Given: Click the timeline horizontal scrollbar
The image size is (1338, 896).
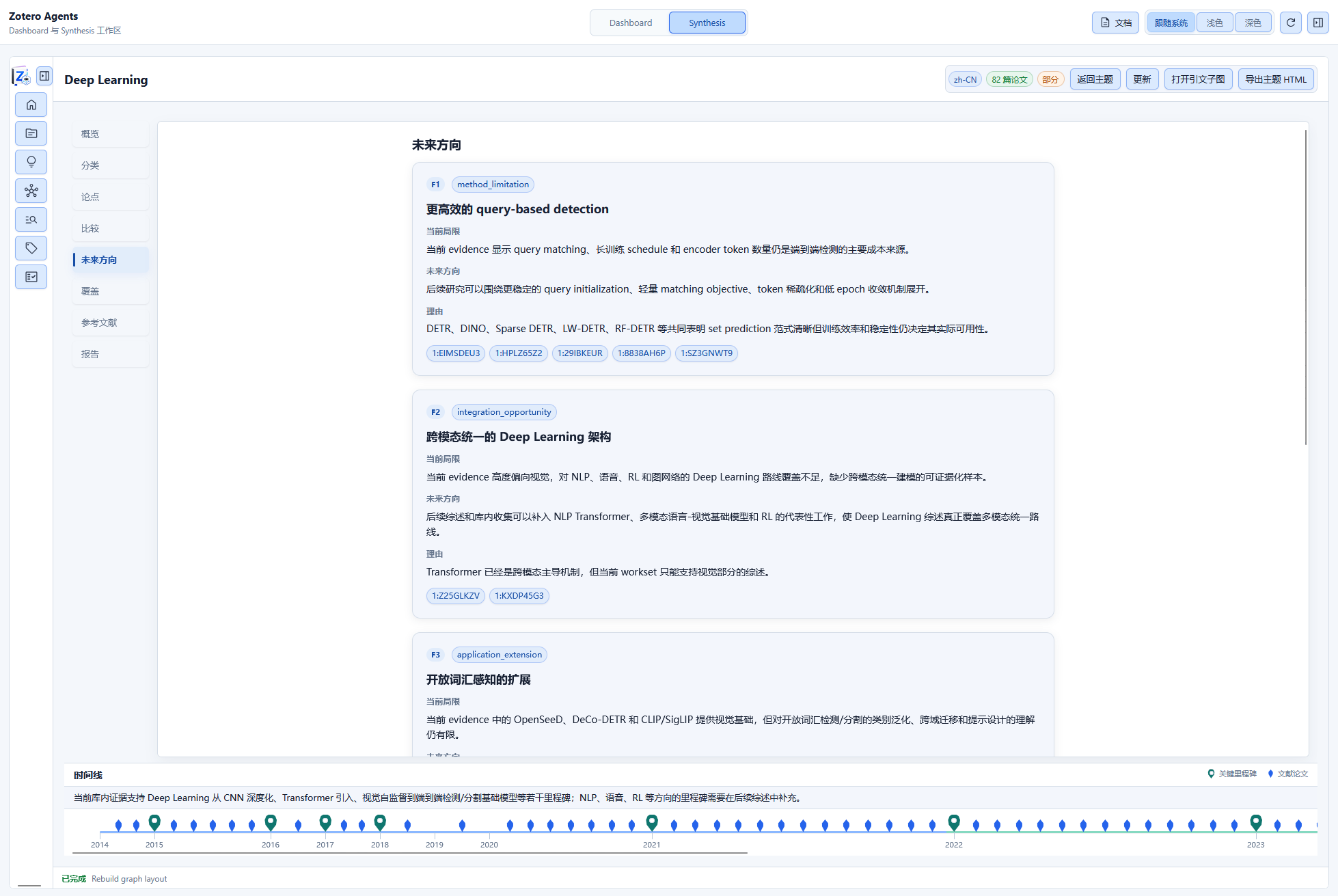Looking at the screenshot, I should click(x=411, y=853).
